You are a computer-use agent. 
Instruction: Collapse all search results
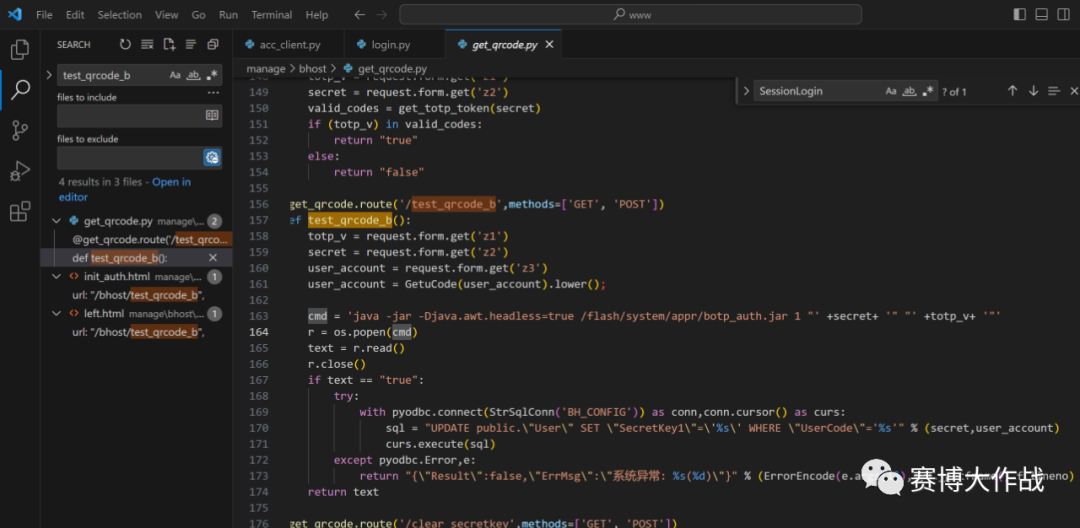213,44
